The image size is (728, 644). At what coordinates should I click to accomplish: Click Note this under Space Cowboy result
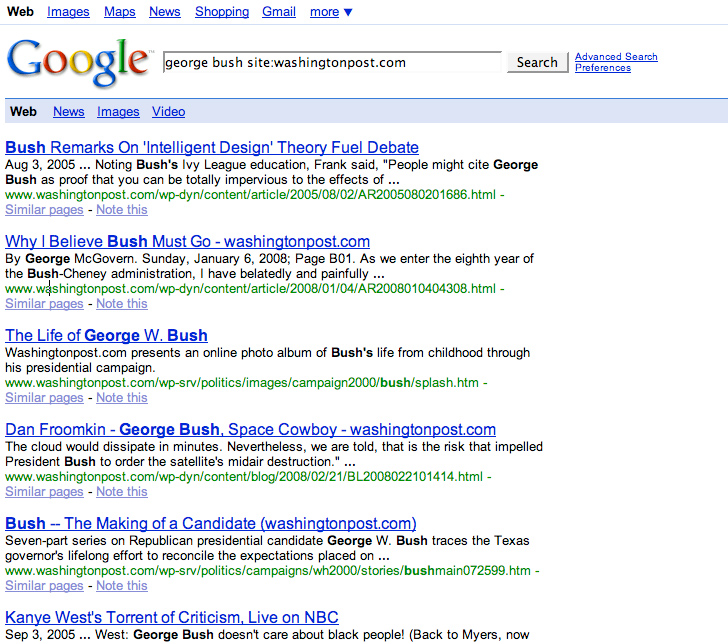122,492
